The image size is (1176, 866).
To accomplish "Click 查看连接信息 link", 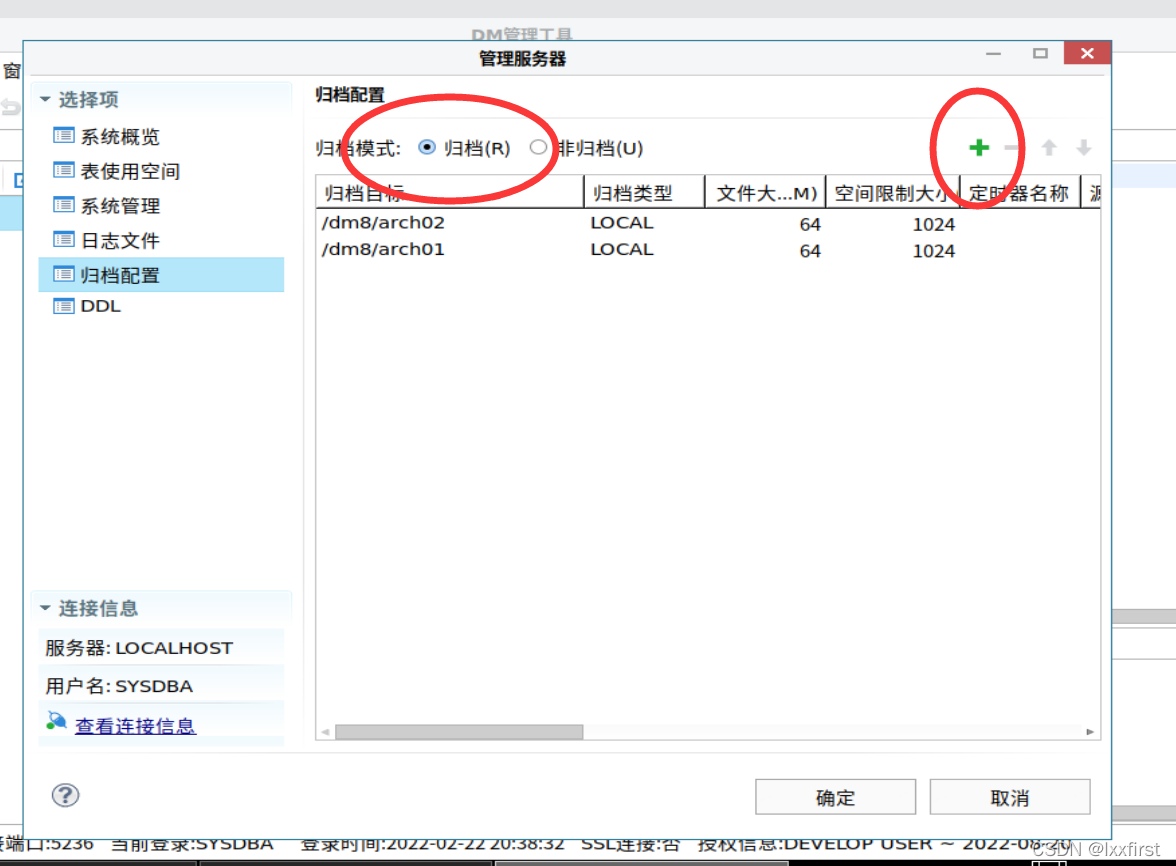I will [x=135, y=725].
